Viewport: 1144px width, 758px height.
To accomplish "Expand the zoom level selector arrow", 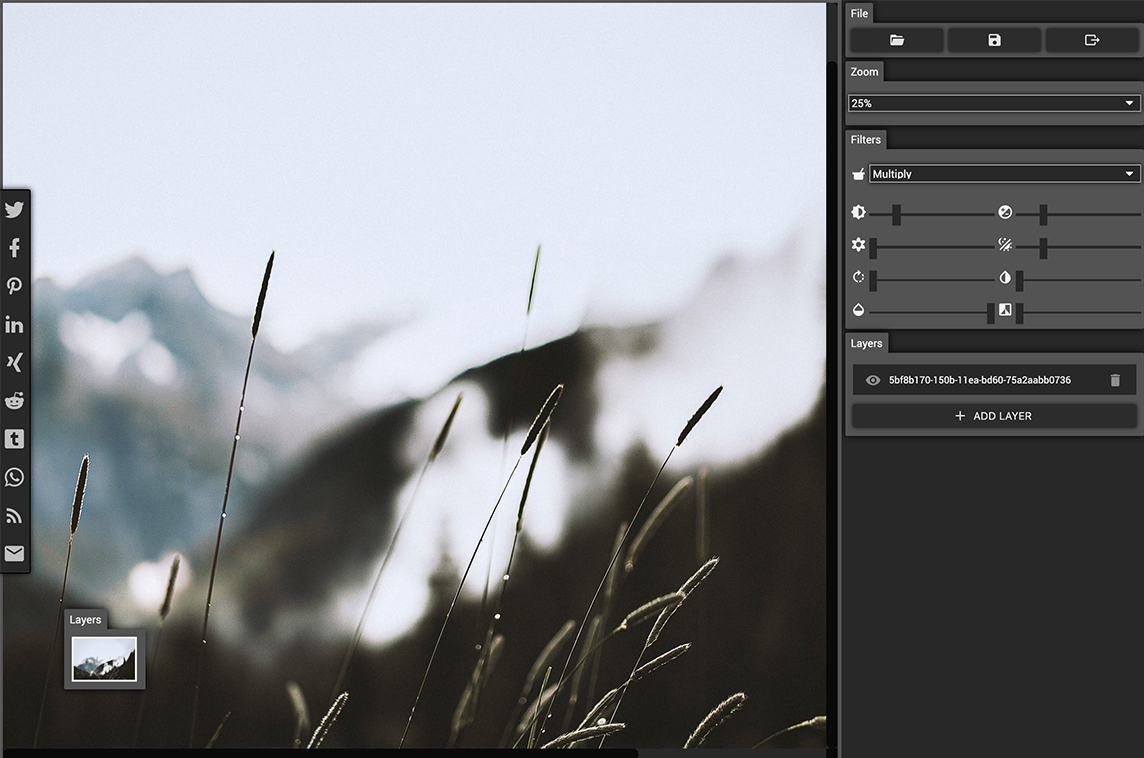I will pos(1129,102).
